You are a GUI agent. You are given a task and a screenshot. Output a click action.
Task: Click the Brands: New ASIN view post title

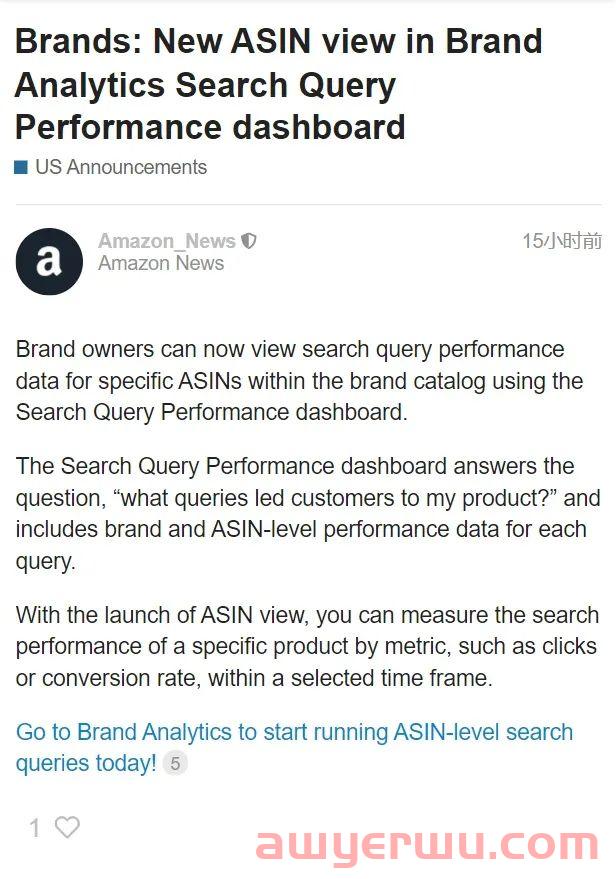[x=279, y=84]
